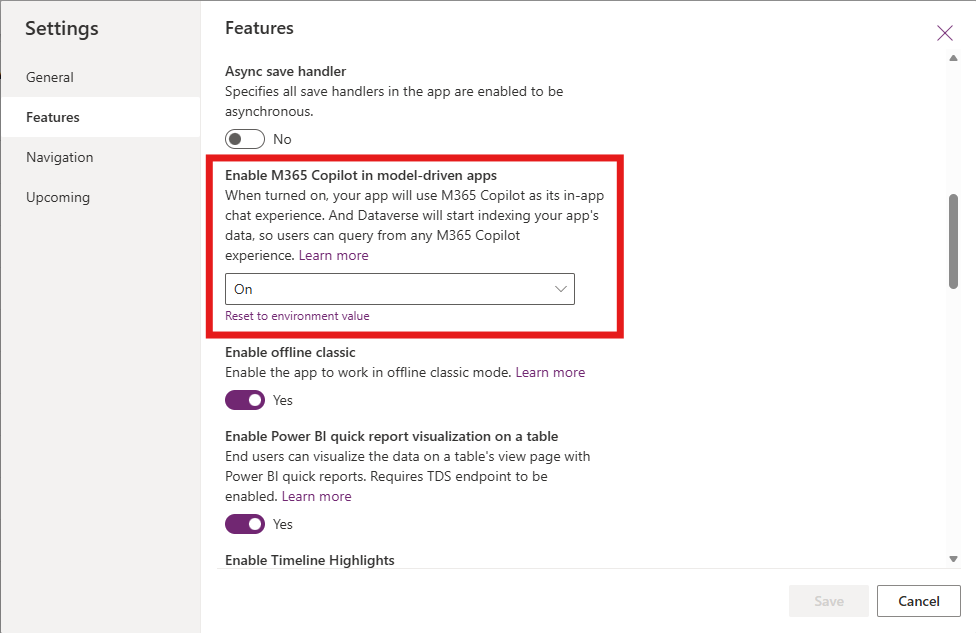
Task: Disable the Enable offline classic toggle
Action: pos(244,400)
